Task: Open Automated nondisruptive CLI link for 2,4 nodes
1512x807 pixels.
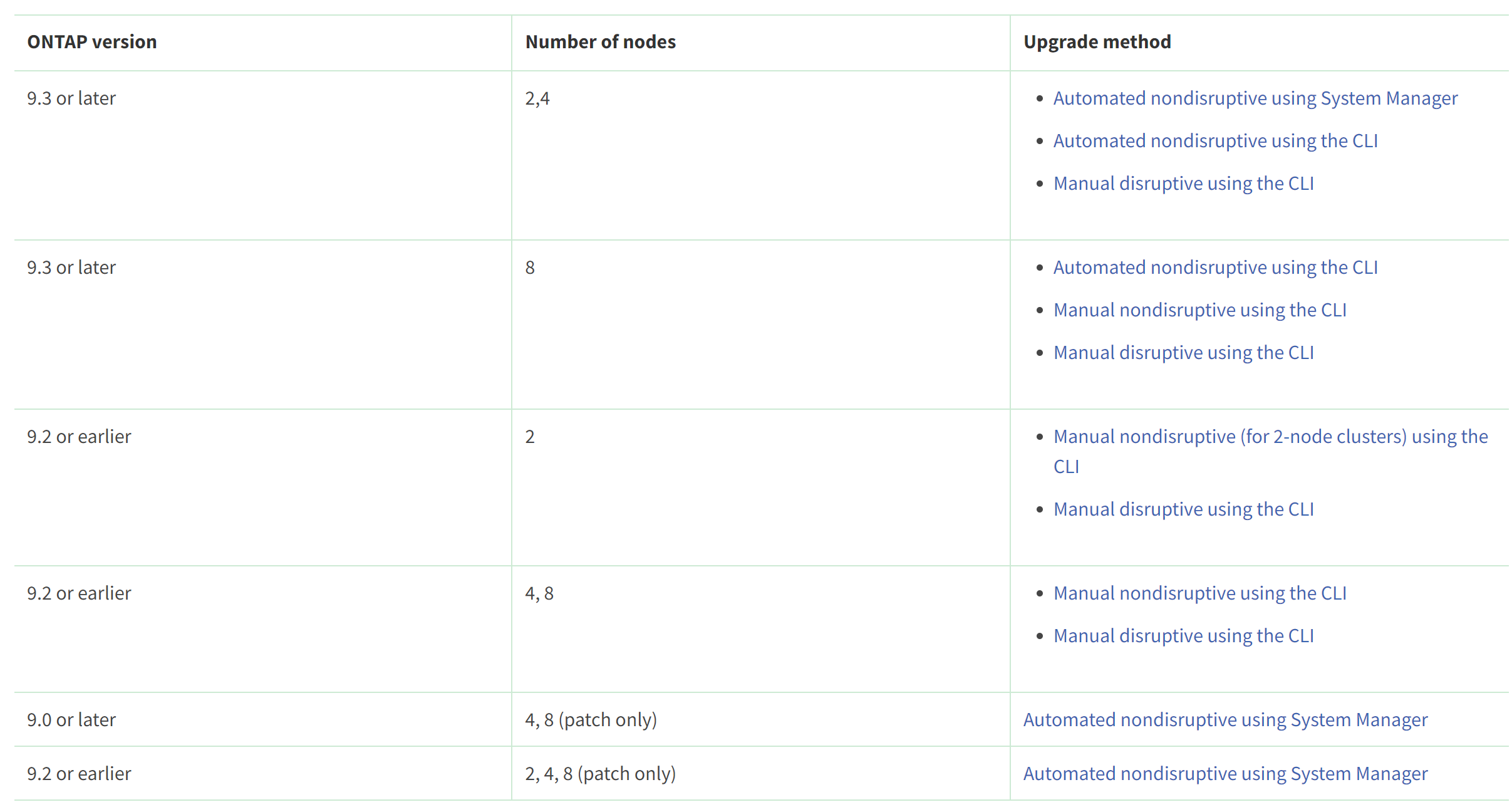Action: coord(1215,141)
